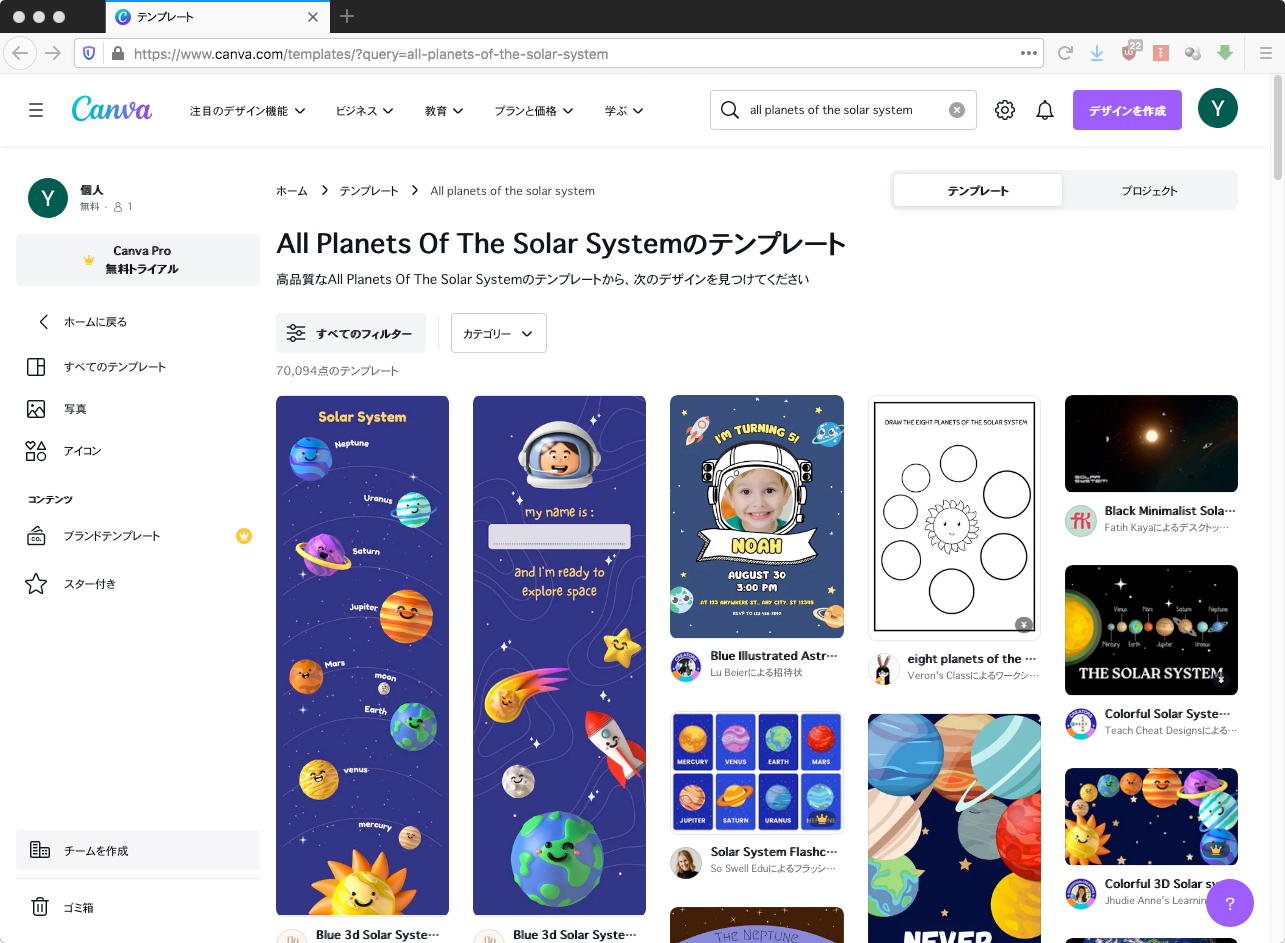Click the Photos sidebar icon
The image size is (1285, 943).
tap(36, 408)
